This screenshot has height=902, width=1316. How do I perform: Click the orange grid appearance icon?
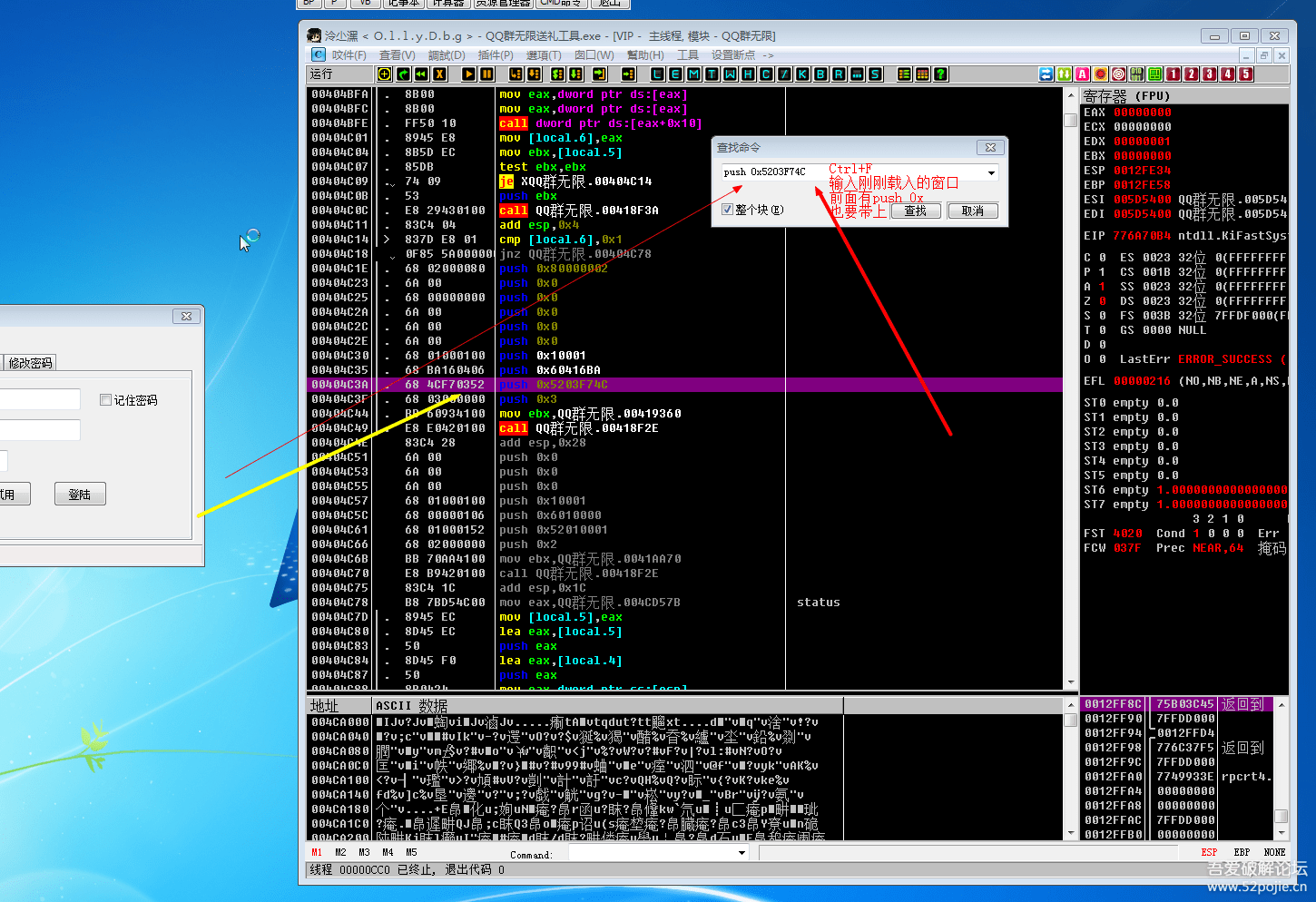coord(922,74)
